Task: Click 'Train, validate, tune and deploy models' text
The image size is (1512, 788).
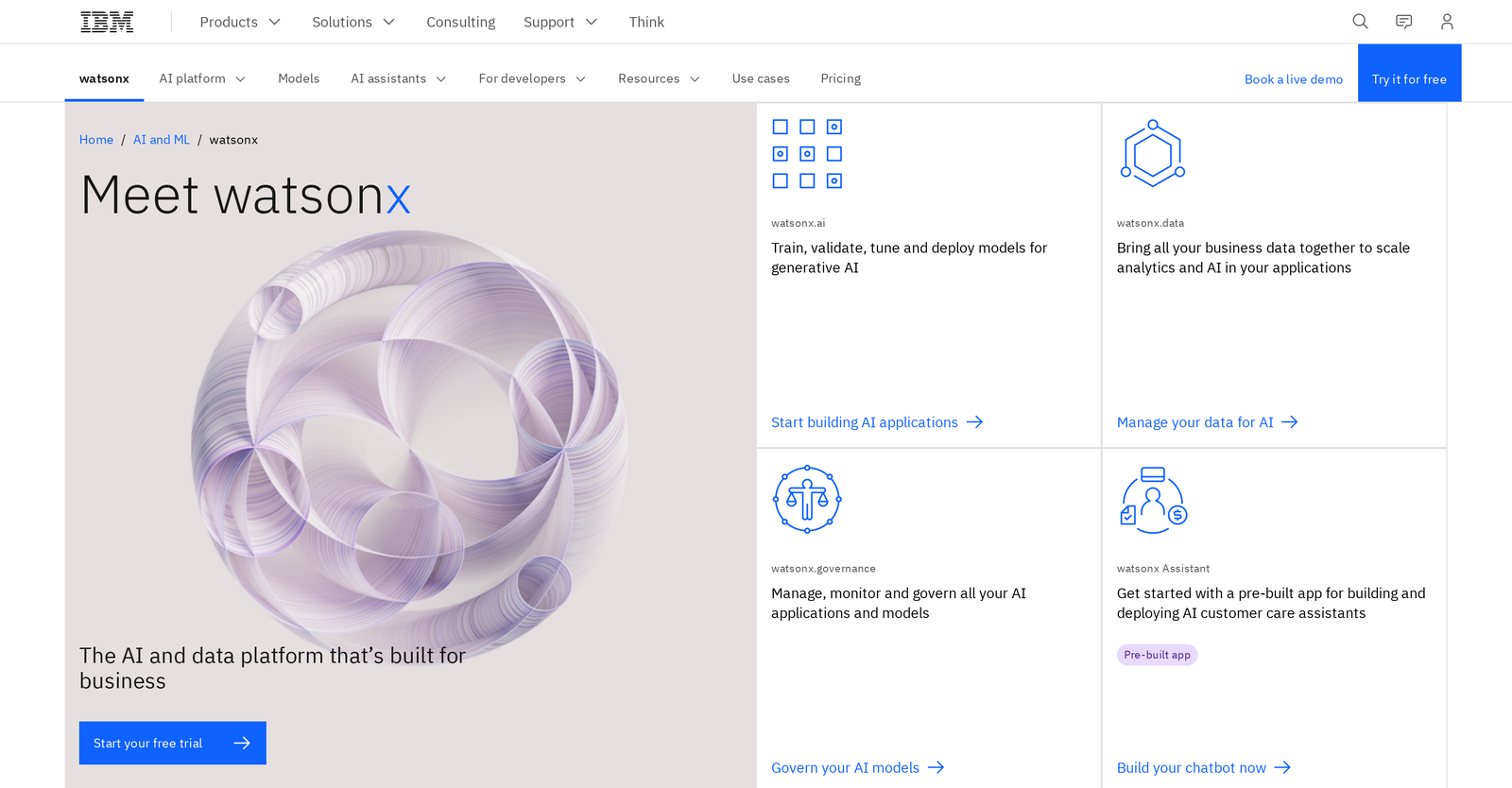Action: [909, 257]
